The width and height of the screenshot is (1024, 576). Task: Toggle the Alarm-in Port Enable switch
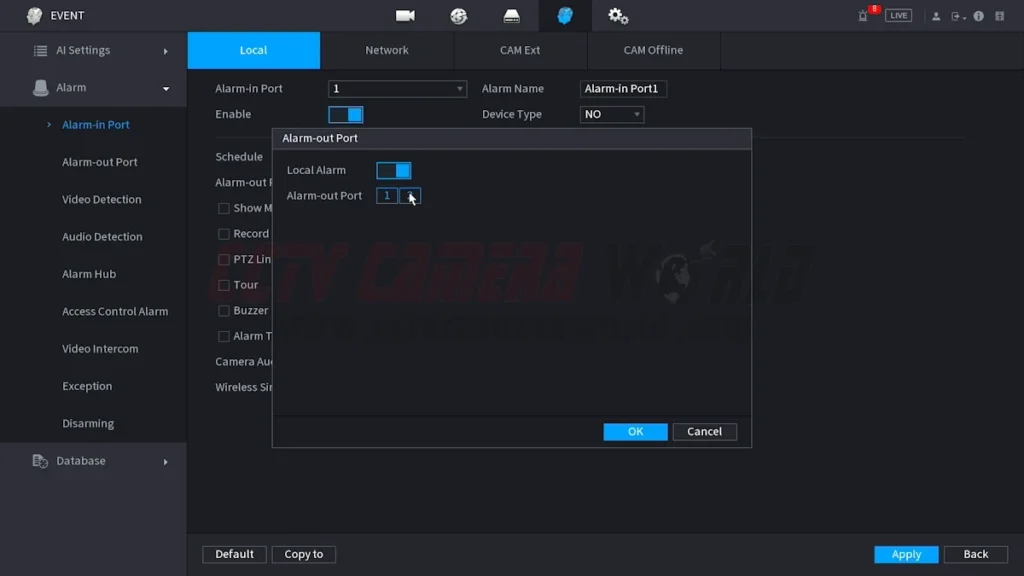click(x=345, y=115)
